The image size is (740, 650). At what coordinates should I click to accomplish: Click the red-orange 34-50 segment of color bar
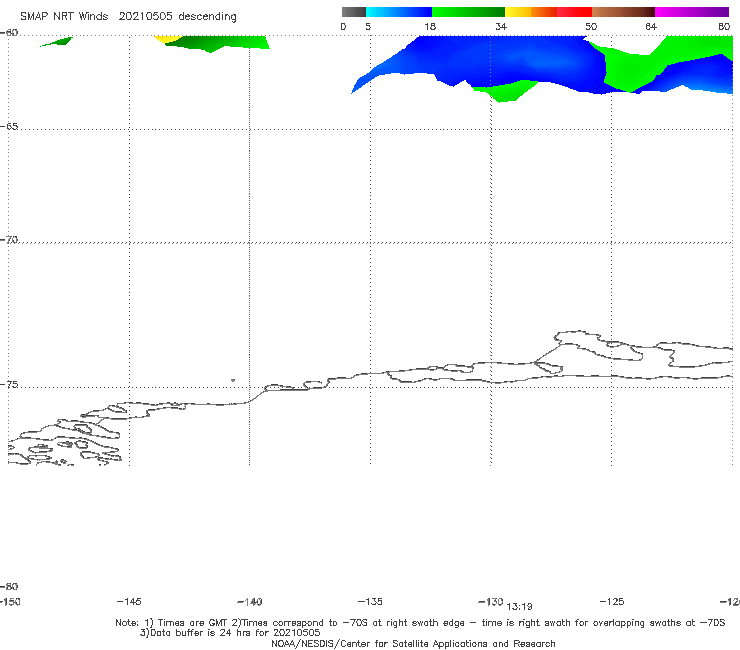(x=548, y=12)
